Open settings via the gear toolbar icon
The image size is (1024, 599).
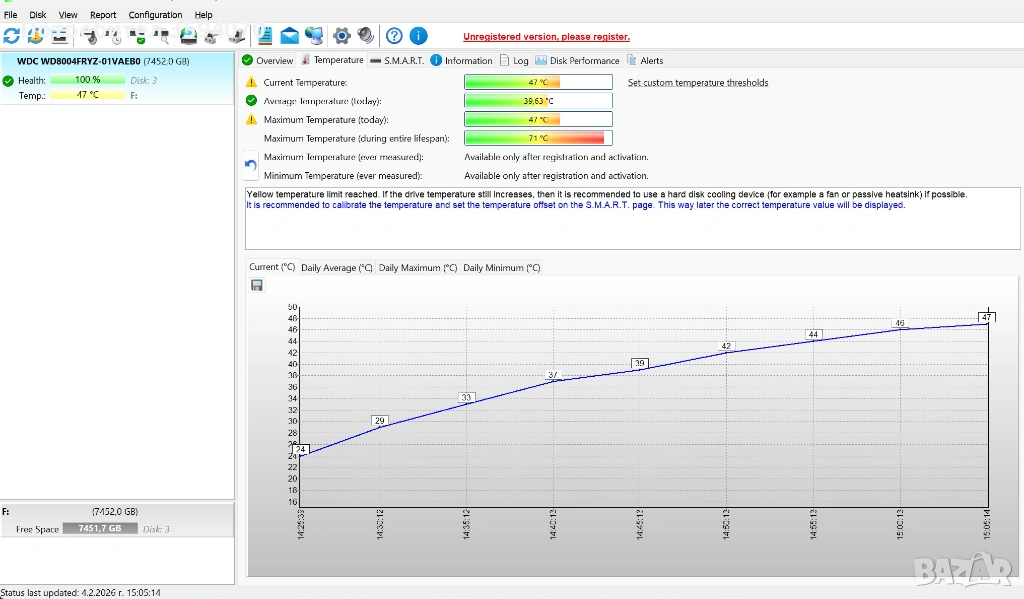[x=341, y=36]
